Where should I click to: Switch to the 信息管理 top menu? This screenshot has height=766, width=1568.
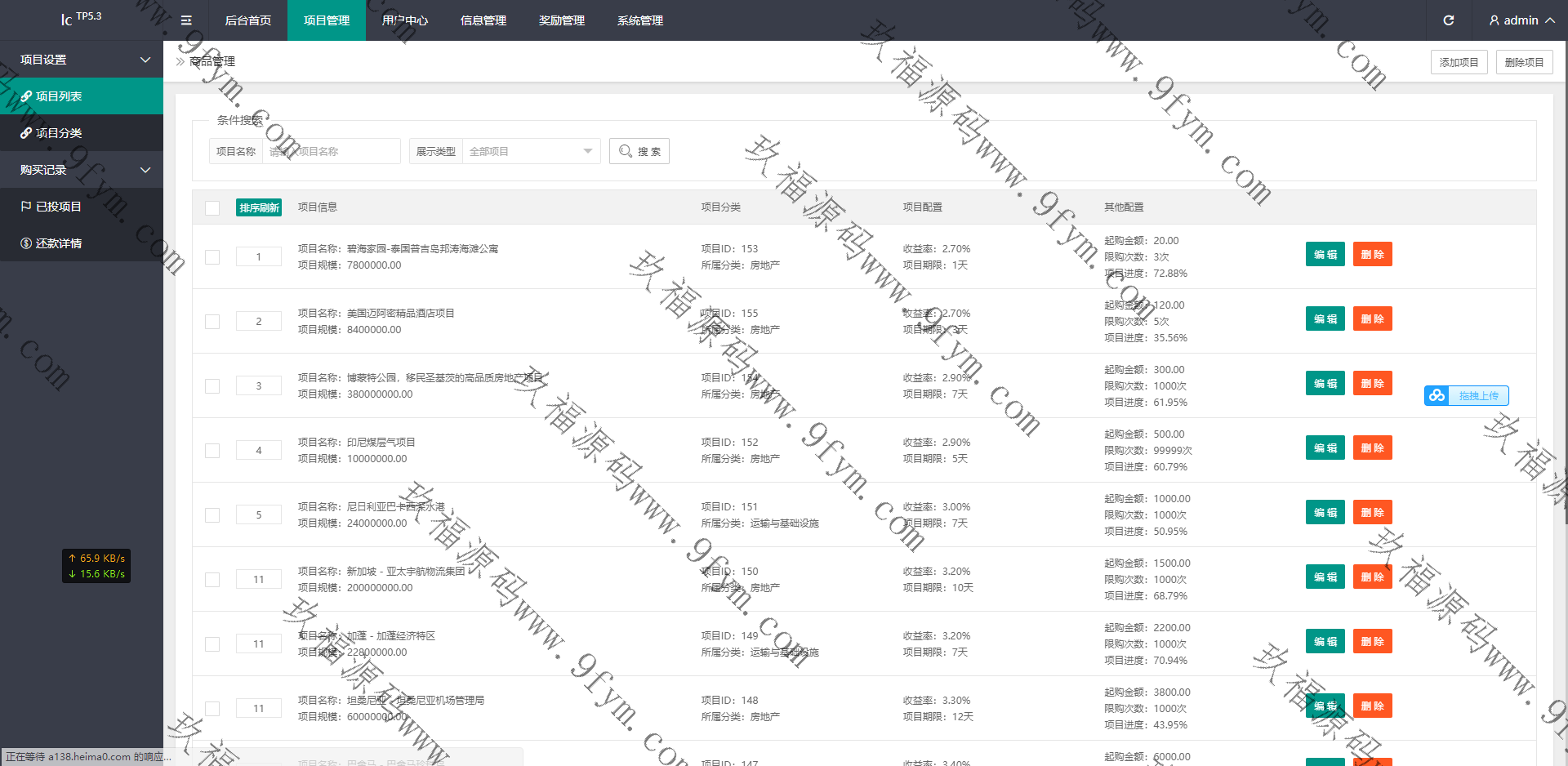tap(483, 20)
